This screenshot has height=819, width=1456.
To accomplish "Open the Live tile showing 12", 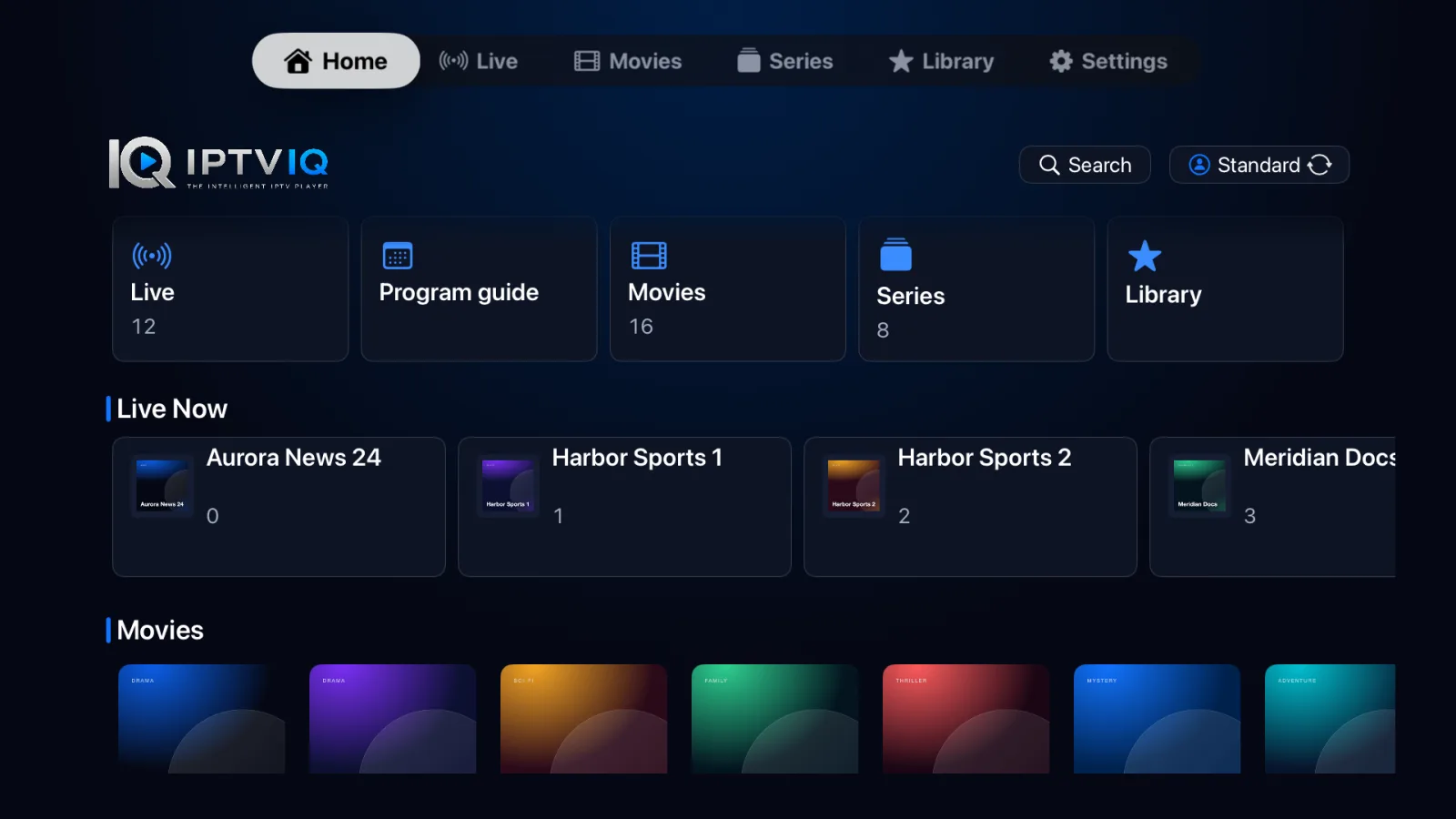I will [230, 289].
